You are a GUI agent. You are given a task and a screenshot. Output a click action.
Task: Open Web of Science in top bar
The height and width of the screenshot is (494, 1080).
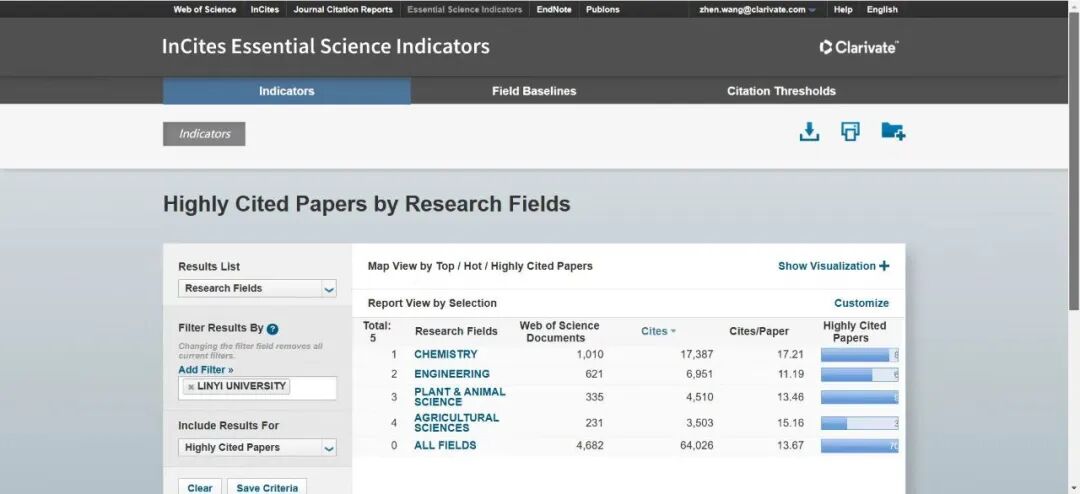point(205,10)
